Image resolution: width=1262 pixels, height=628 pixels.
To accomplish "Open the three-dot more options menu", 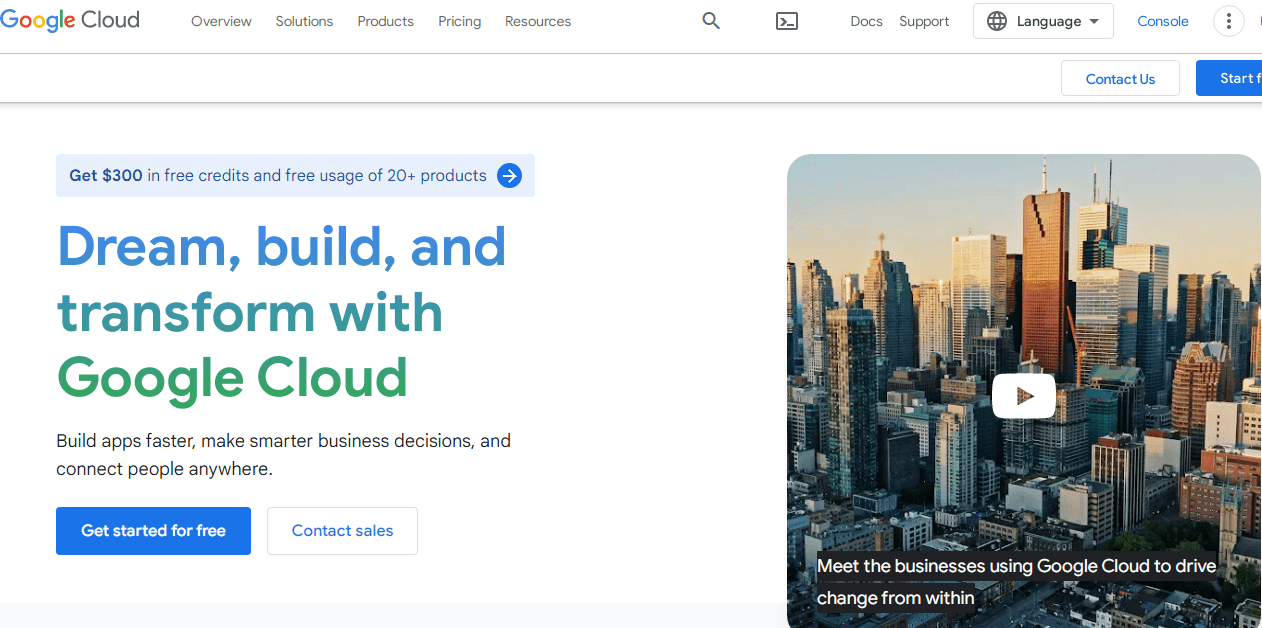I will 1228,21.
